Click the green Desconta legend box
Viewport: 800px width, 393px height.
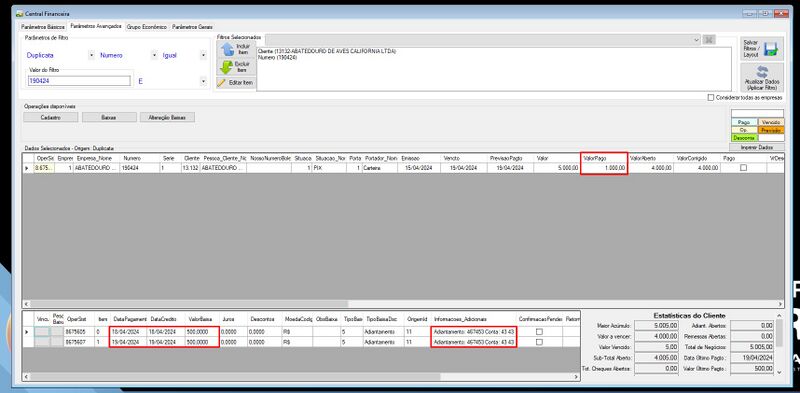[x=744, y=138]
